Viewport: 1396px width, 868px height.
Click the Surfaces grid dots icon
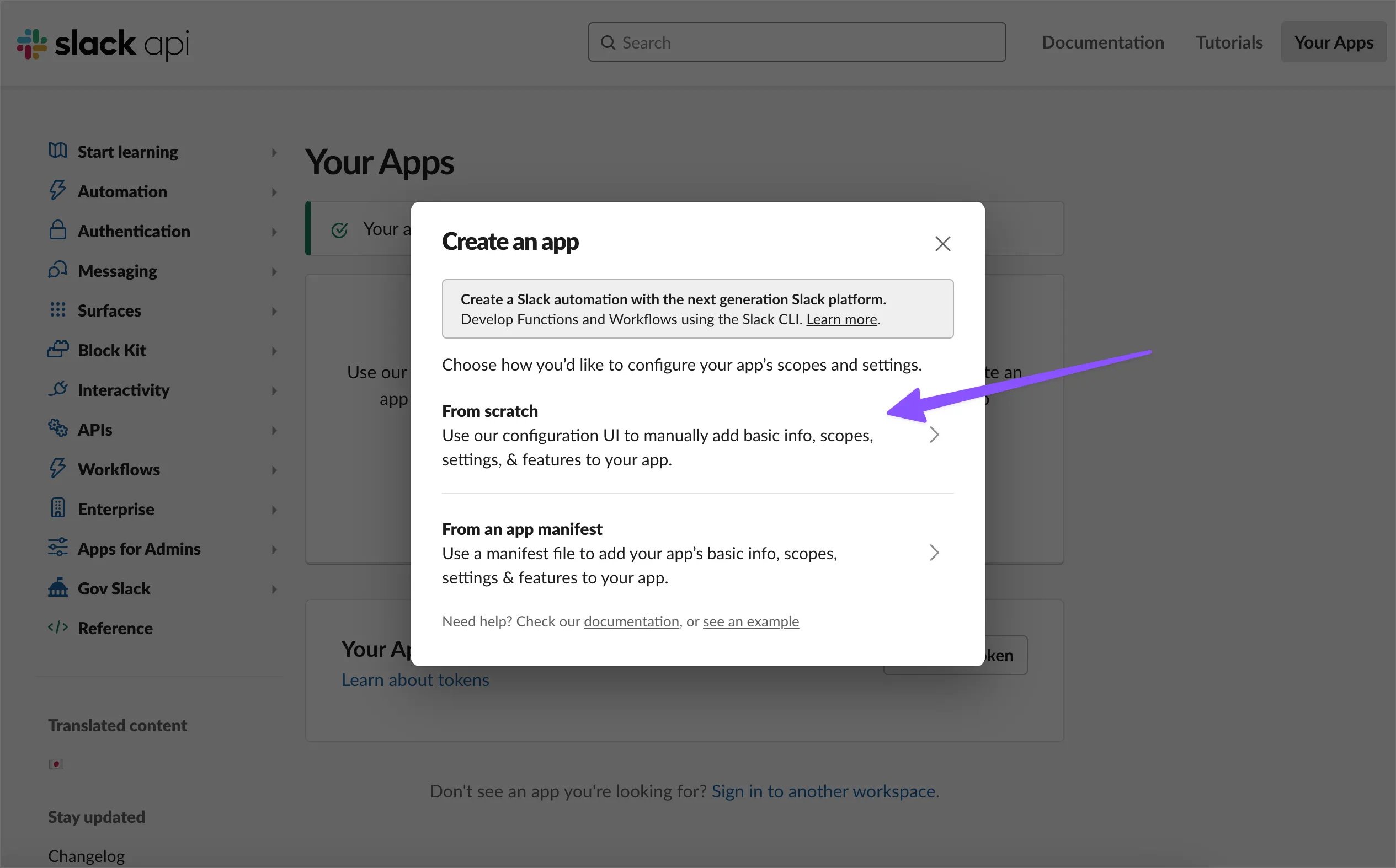[x=57, y=310]
